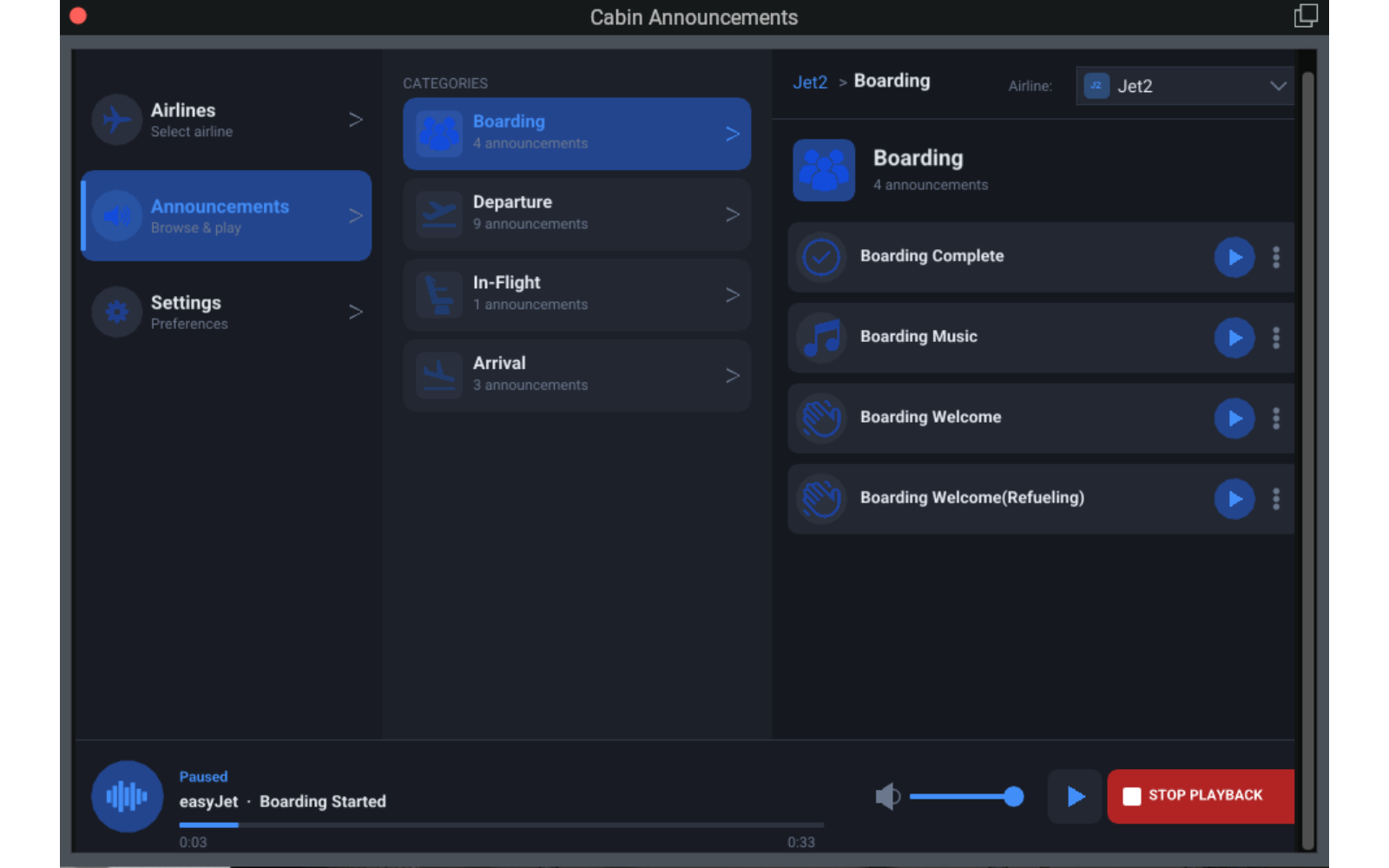Click the people icon in Boarding category
Viewport: 1389px width, 868px height.
439,134
